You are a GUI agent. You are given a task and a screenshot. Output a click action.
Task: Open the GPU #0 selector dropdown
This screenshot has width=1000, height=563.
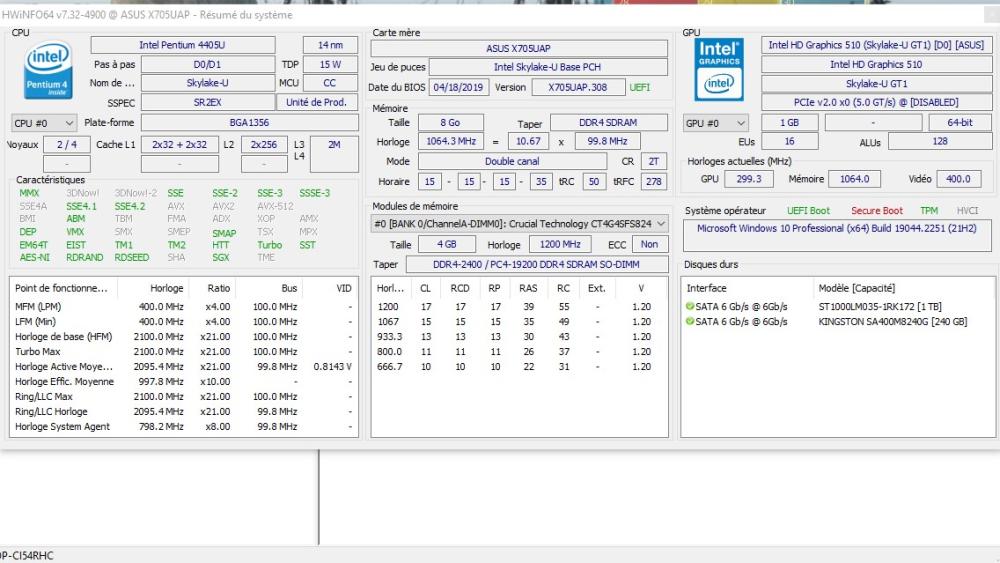pos(716,123)
